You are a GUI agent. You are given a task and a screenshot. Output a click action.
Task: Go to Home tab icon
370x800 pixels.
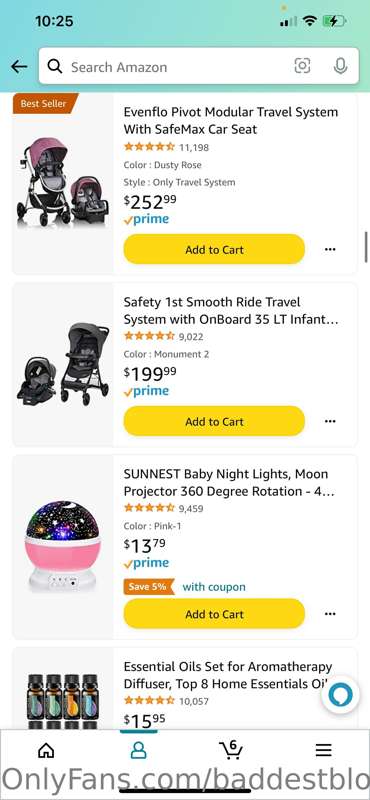pos(46,749)
